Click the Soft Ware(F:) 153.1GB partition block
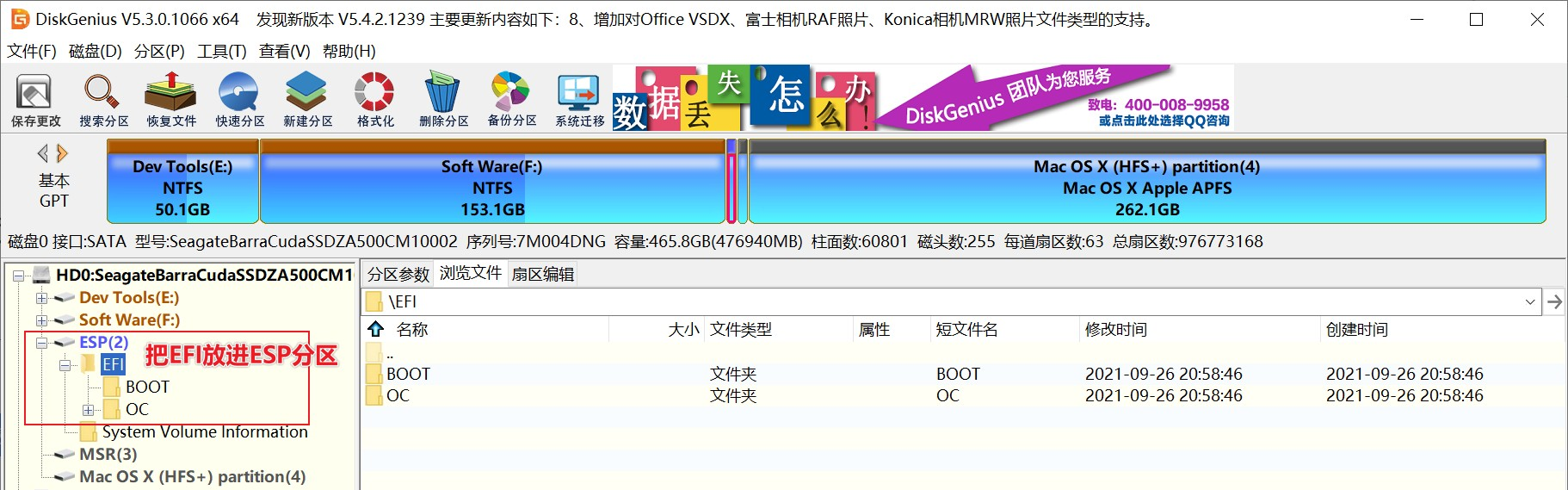The image size is (1568, 490). [x=492, y=183]
